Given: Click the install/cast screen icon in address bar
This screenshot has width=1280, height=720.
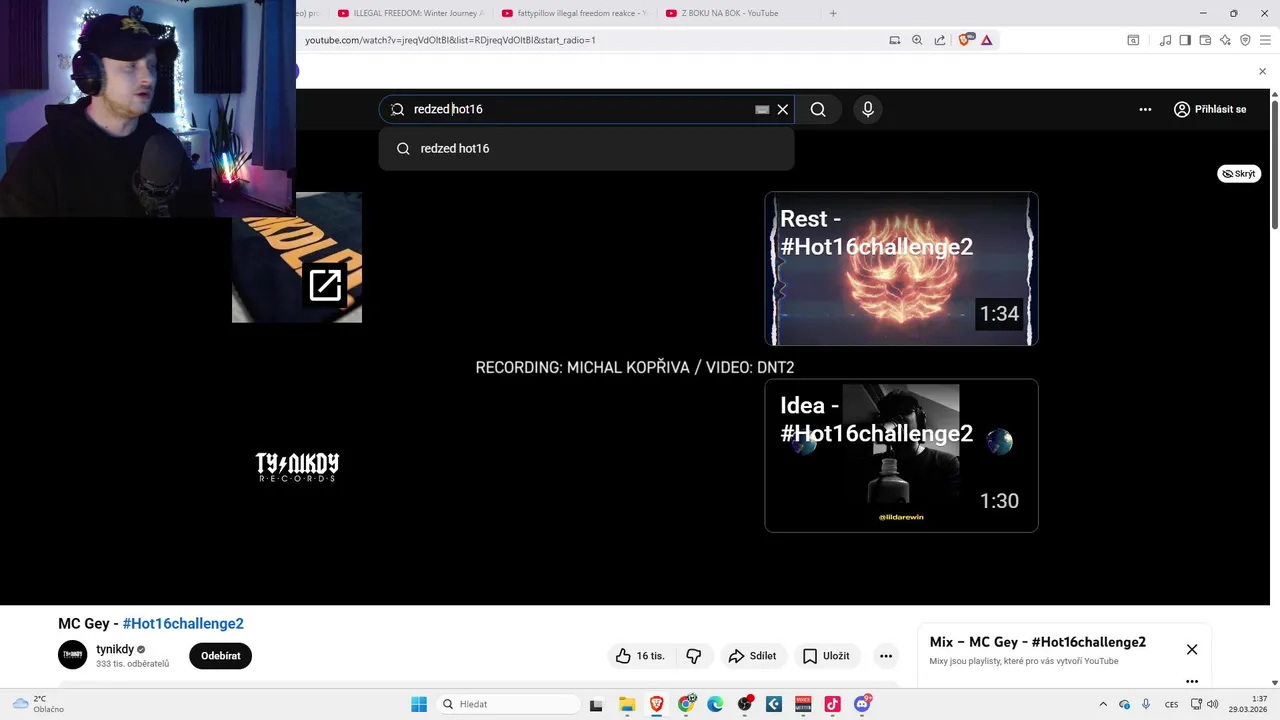Looking at the screenshot, I should (895, 40).
